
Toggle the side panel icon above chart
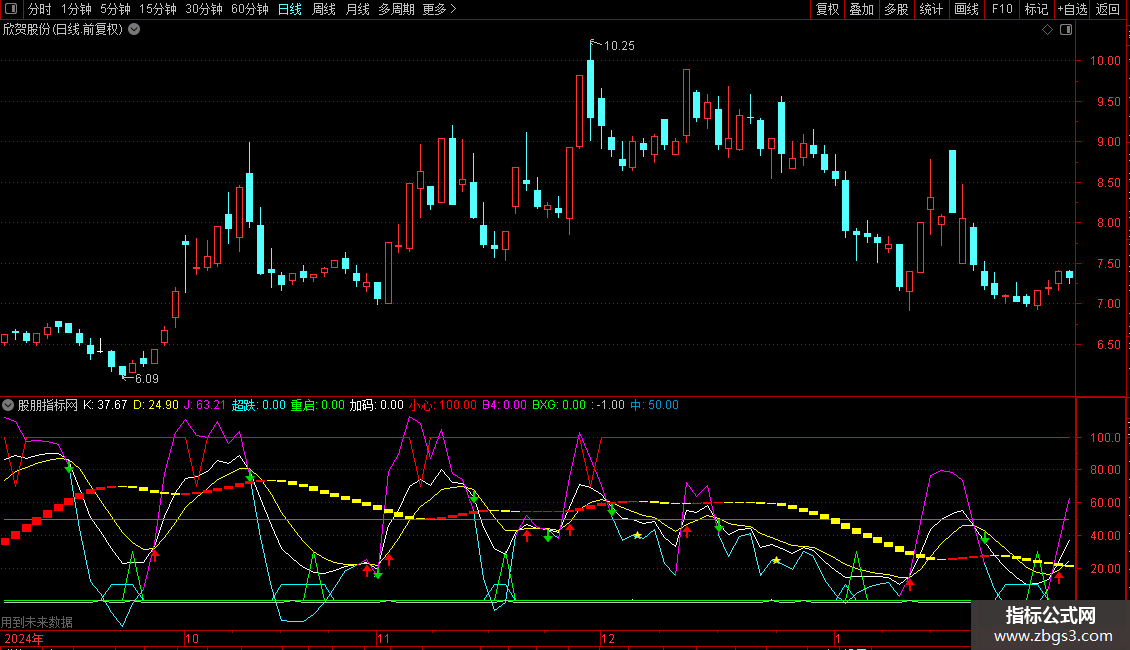[1066, 30]
